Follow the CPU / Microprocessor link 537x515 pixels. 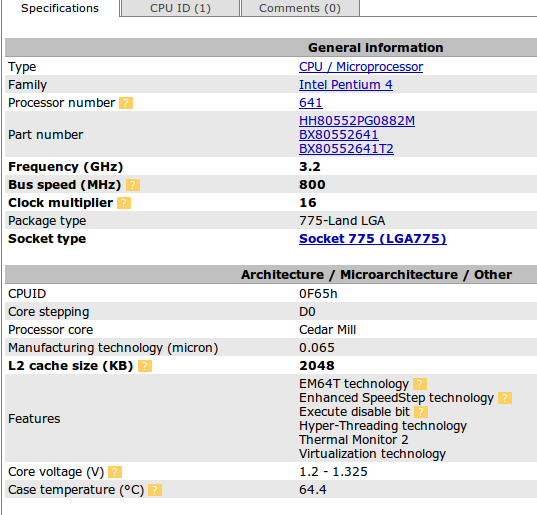point(361,67)
